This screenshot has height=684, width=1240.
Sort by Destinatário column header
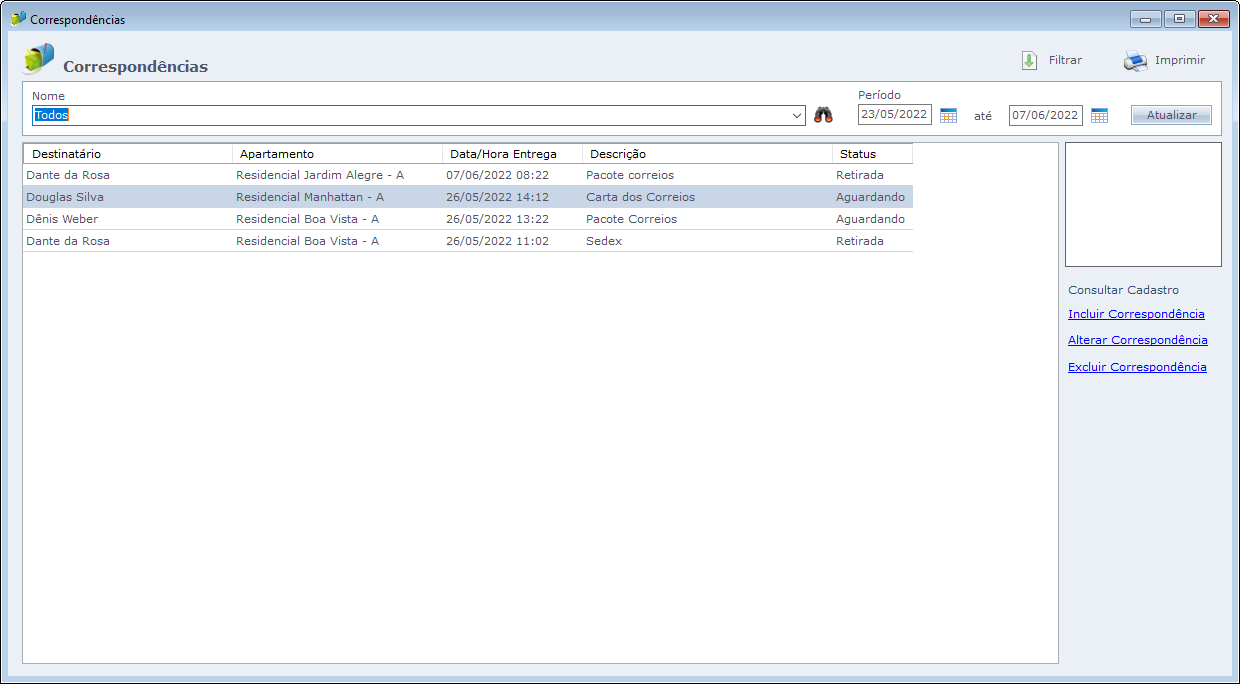click(x=127, y=154)
